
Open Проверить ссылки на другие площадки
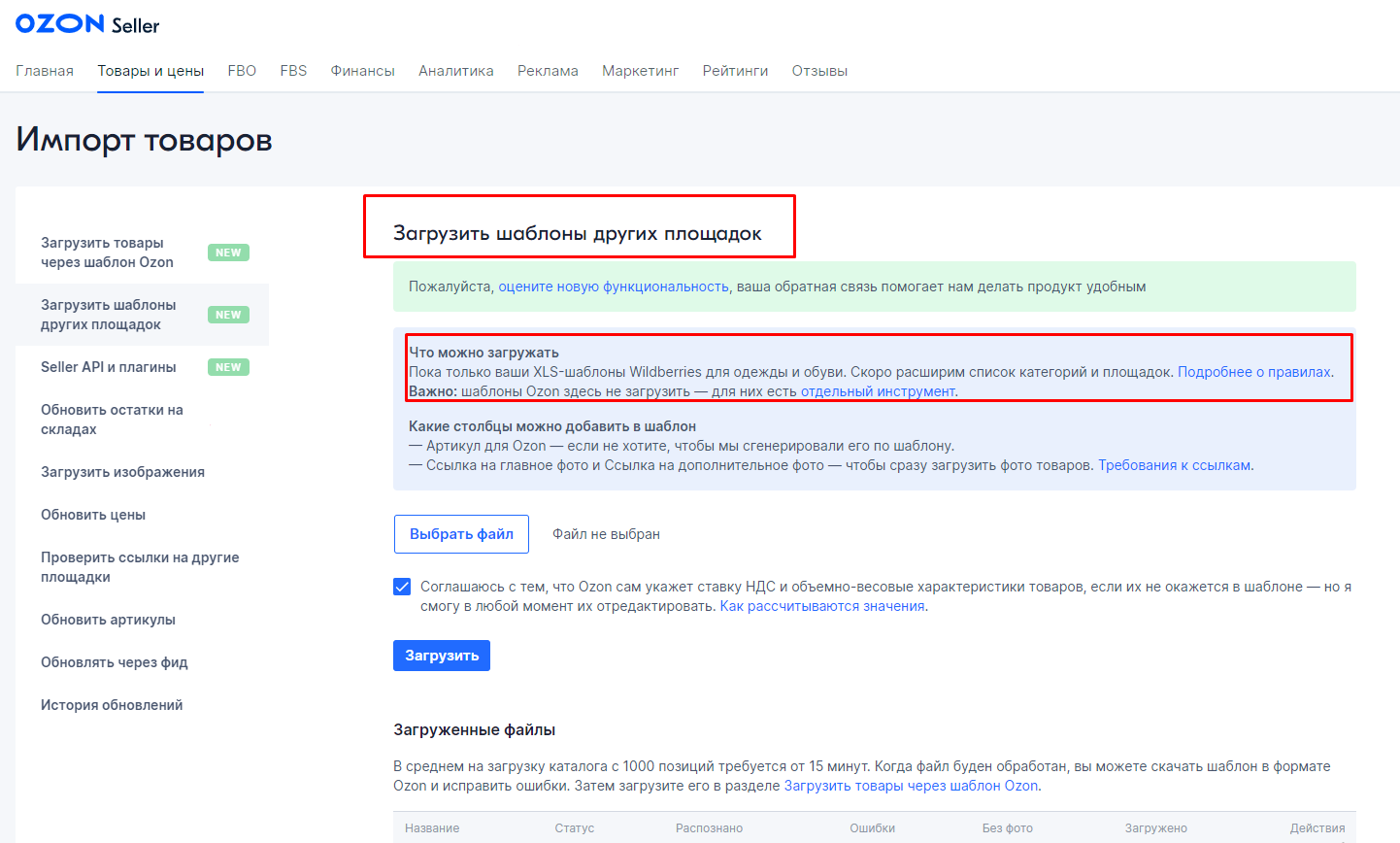point(140,567)
